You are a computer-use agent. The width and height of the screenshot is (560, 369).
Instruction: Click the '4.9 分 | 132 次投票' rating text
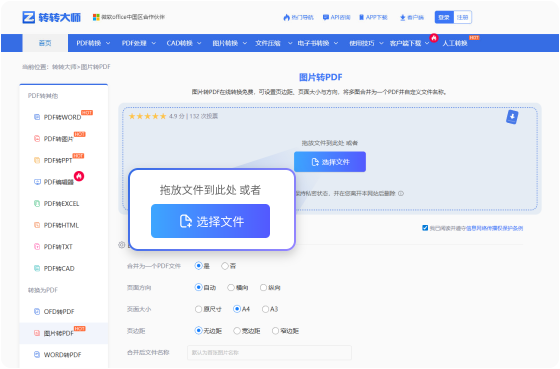click(x=194, y=116)
